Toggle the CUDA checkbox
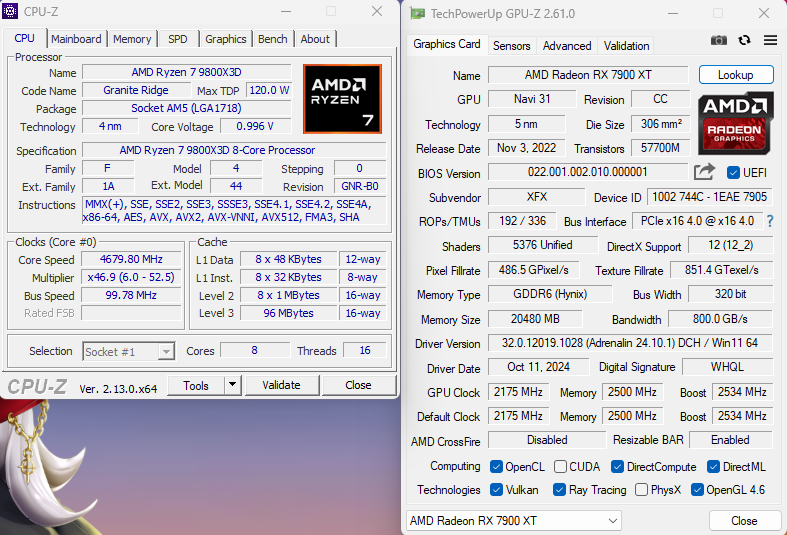 pos(561,467)
